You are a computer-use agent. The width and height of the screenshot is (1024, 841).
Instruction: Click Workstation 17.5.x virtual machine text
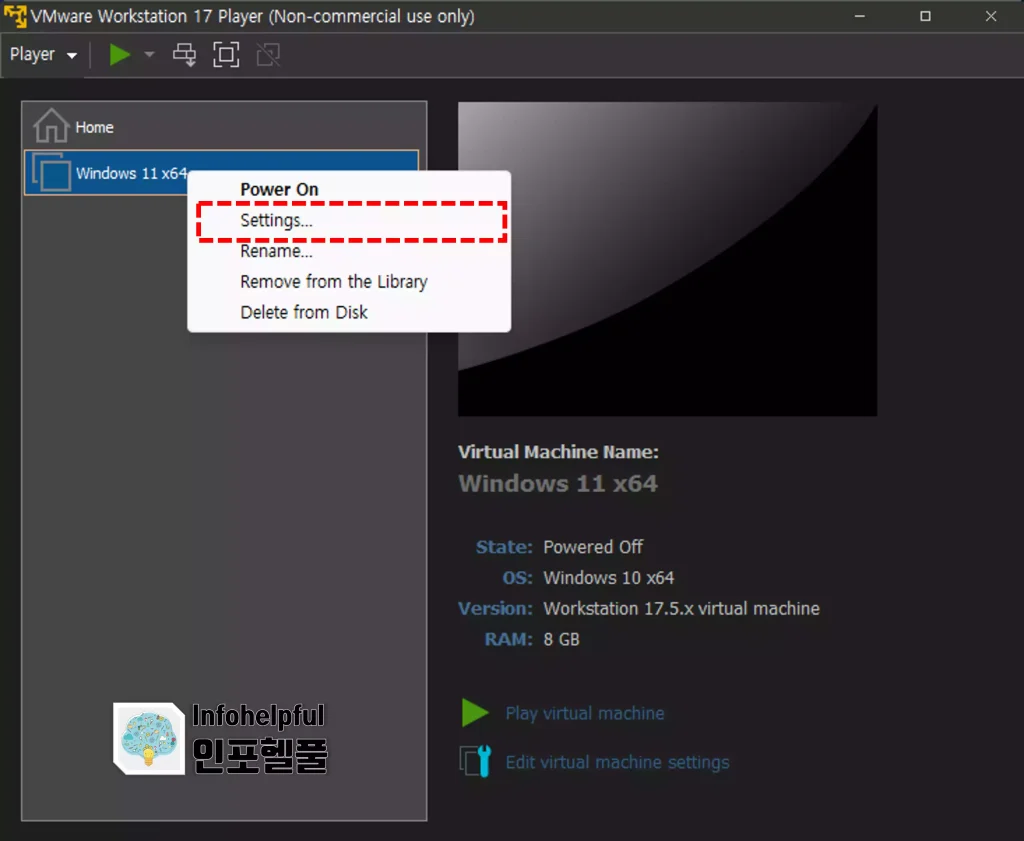[681, 609]
